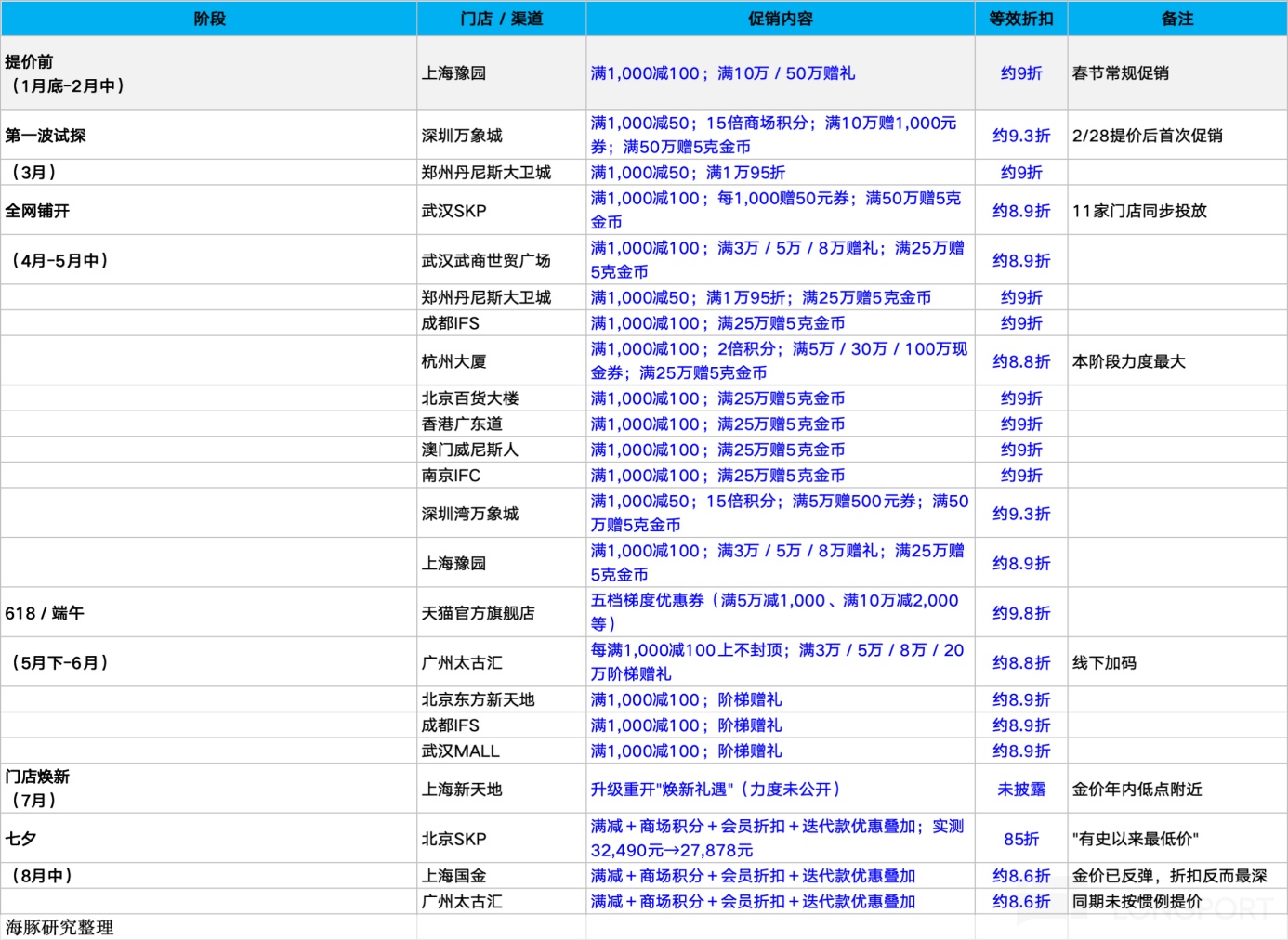This screenshot has height=940, width=1288.
Task: Select the 2/28提价后首次促销 note cell
Action: click(1177, 135)
